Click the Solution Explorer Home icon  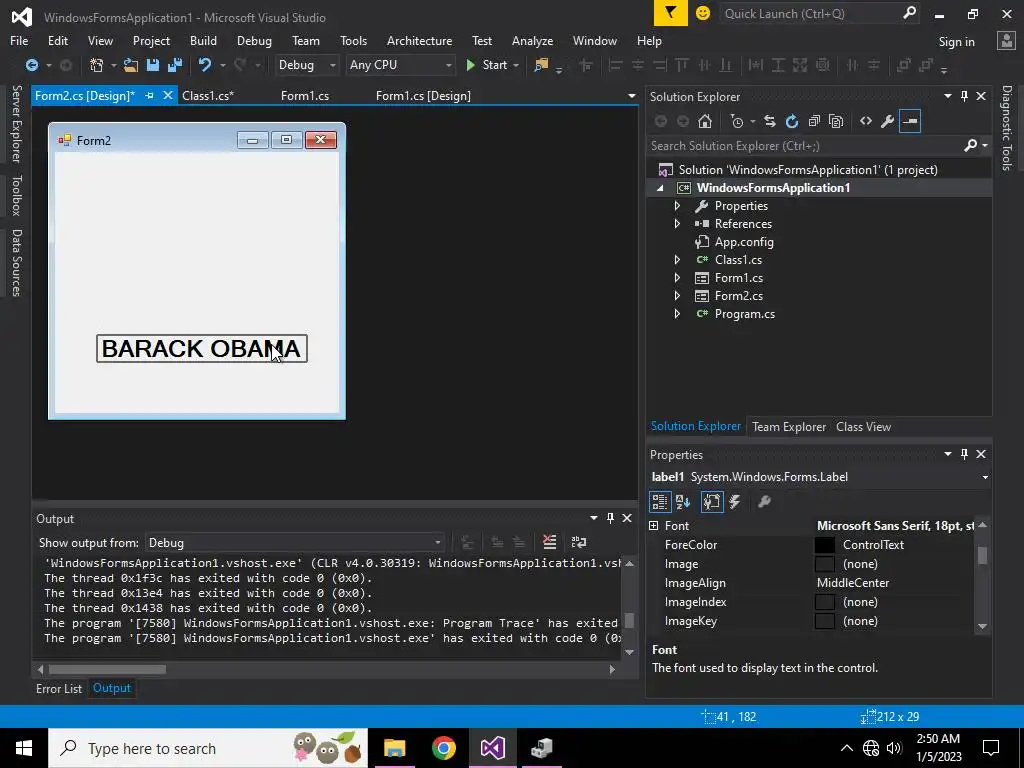(x=705, y=121)
